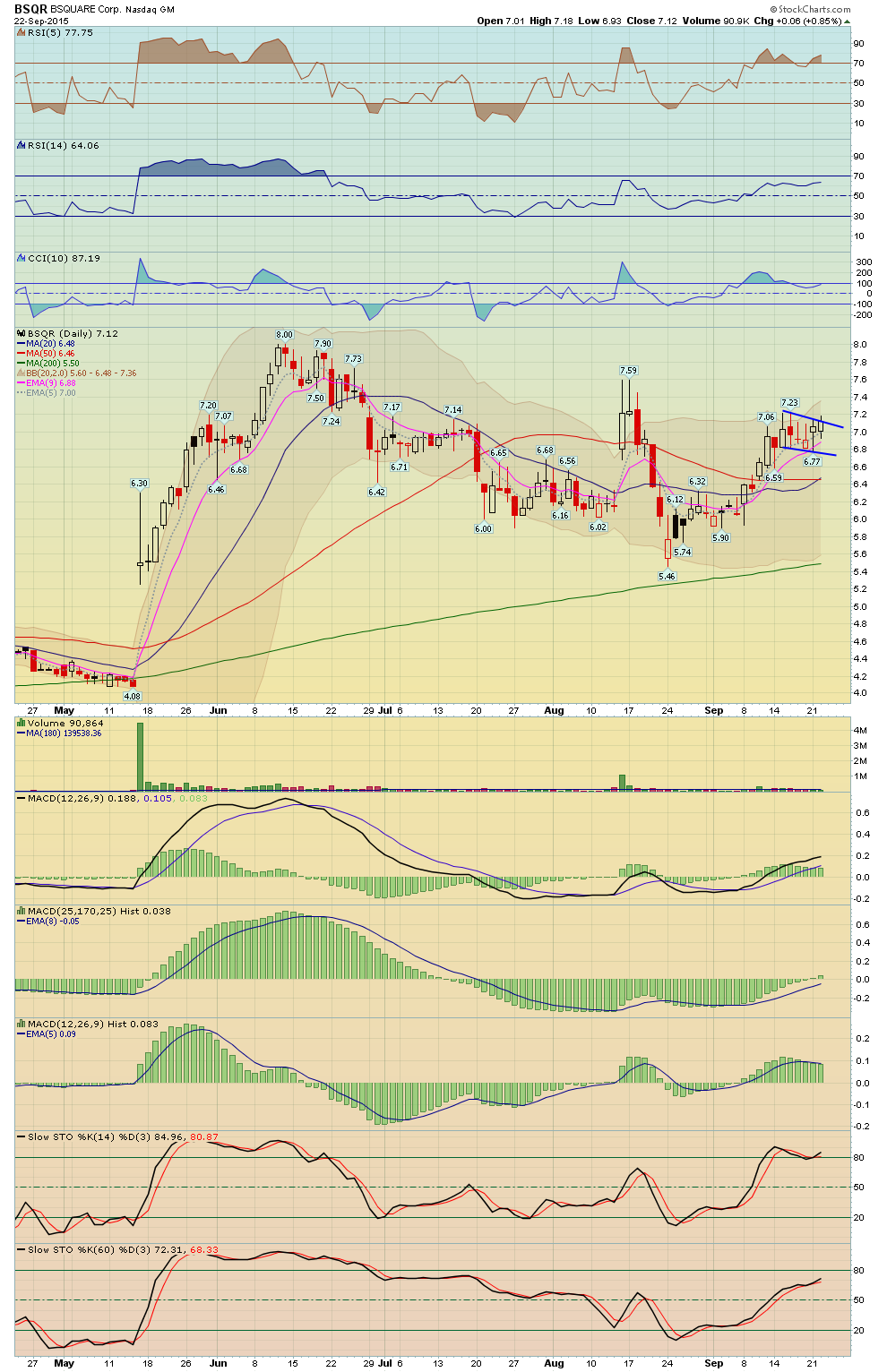Click the 6.12 price label

(675, 500)
